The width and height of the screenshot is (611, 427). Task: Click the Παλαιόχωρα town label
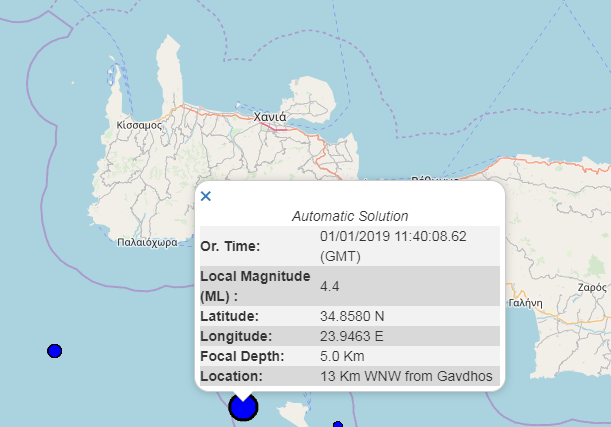pos(147,242)
